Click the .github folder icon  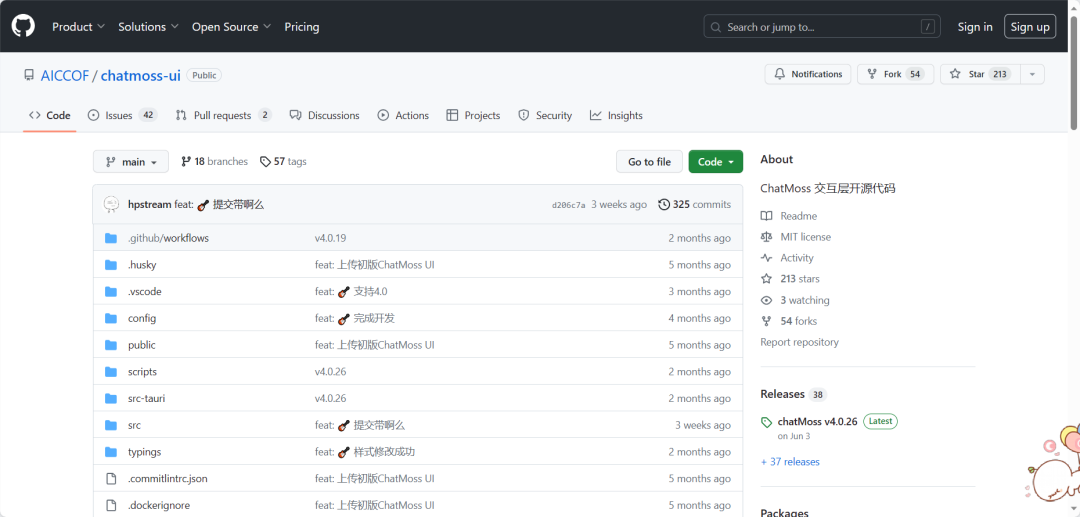click(x=111, y=238)
